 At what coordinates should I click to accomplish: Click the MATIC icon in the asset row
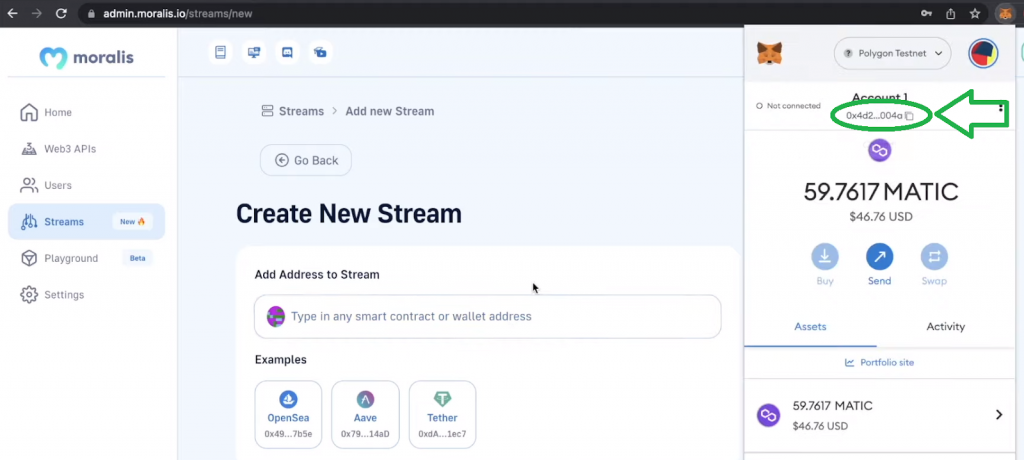[x=768, y=416]
